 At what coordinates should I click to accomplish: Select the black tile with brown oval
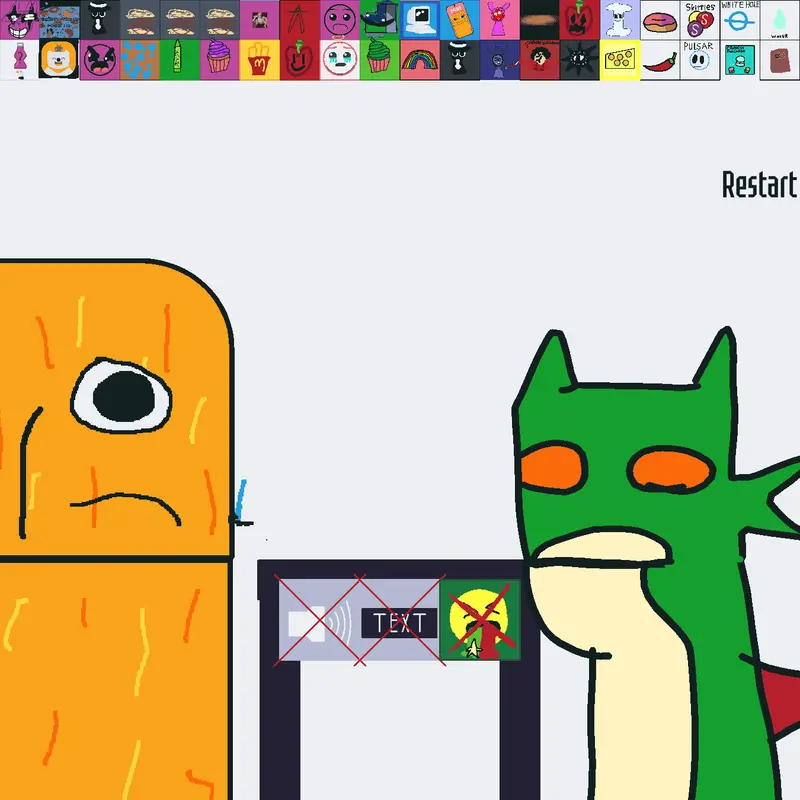(540, 20)
